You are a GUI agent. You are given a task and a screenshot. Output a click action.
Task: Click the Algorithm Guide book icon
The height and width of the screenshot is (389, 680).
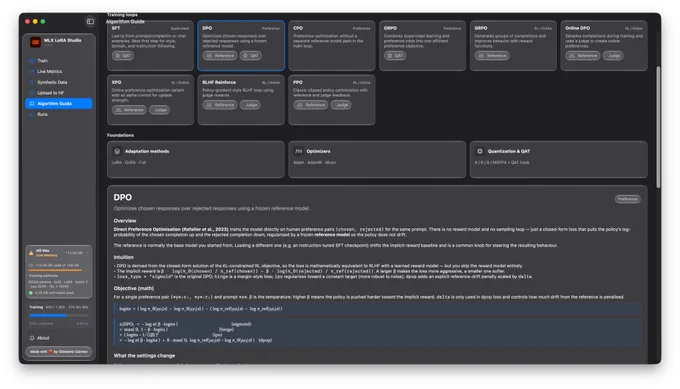pos(32,104)
